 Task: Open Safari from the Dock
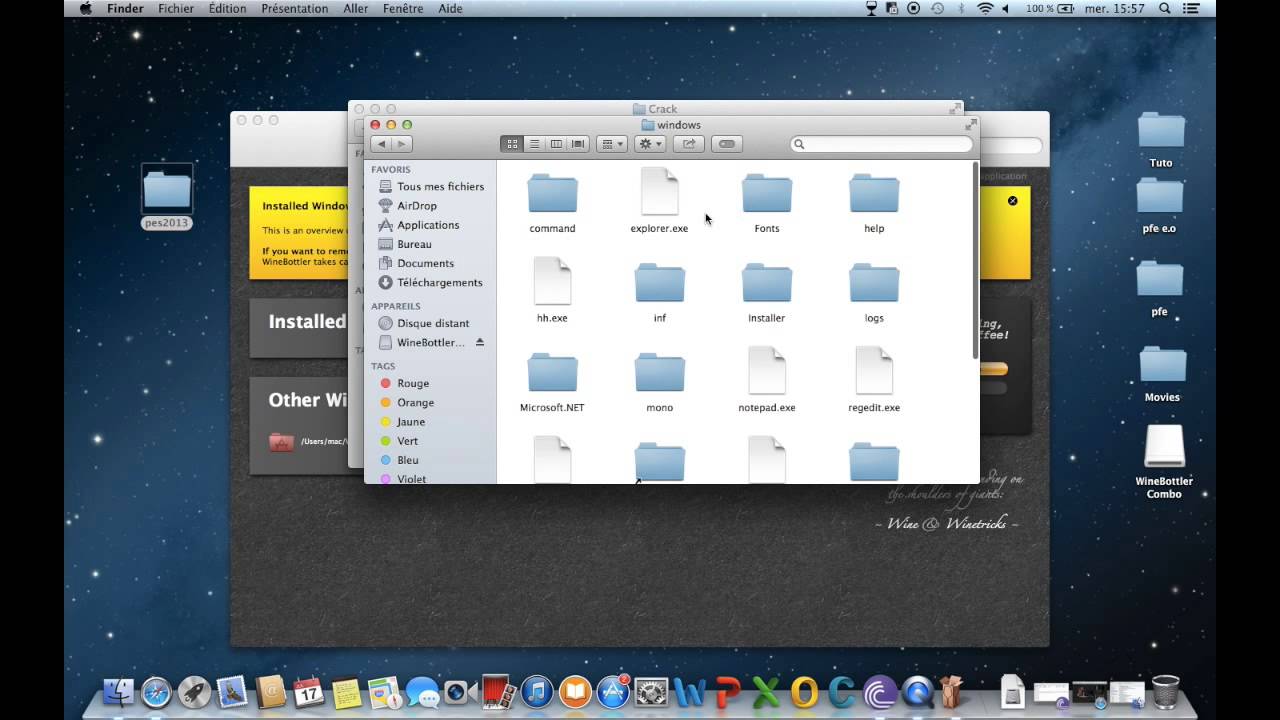point(156,692)
